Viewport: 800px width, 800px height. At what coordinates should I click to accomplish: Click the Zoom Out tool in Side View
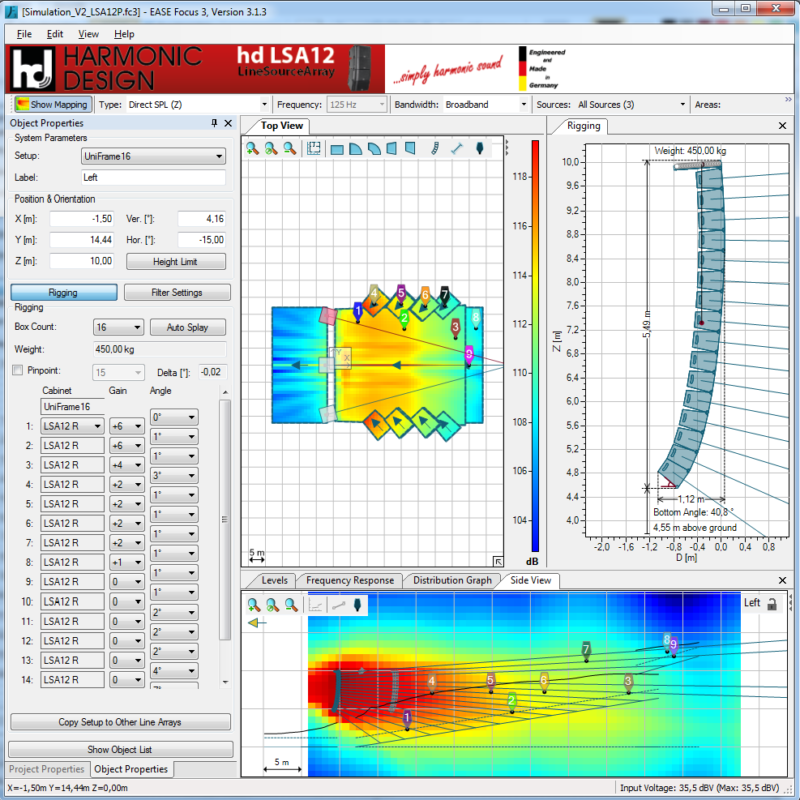[289, 605]
